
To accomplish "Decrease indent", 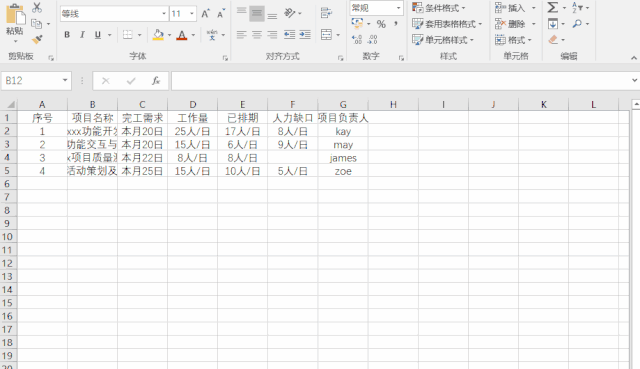I will tap(289, 35).
